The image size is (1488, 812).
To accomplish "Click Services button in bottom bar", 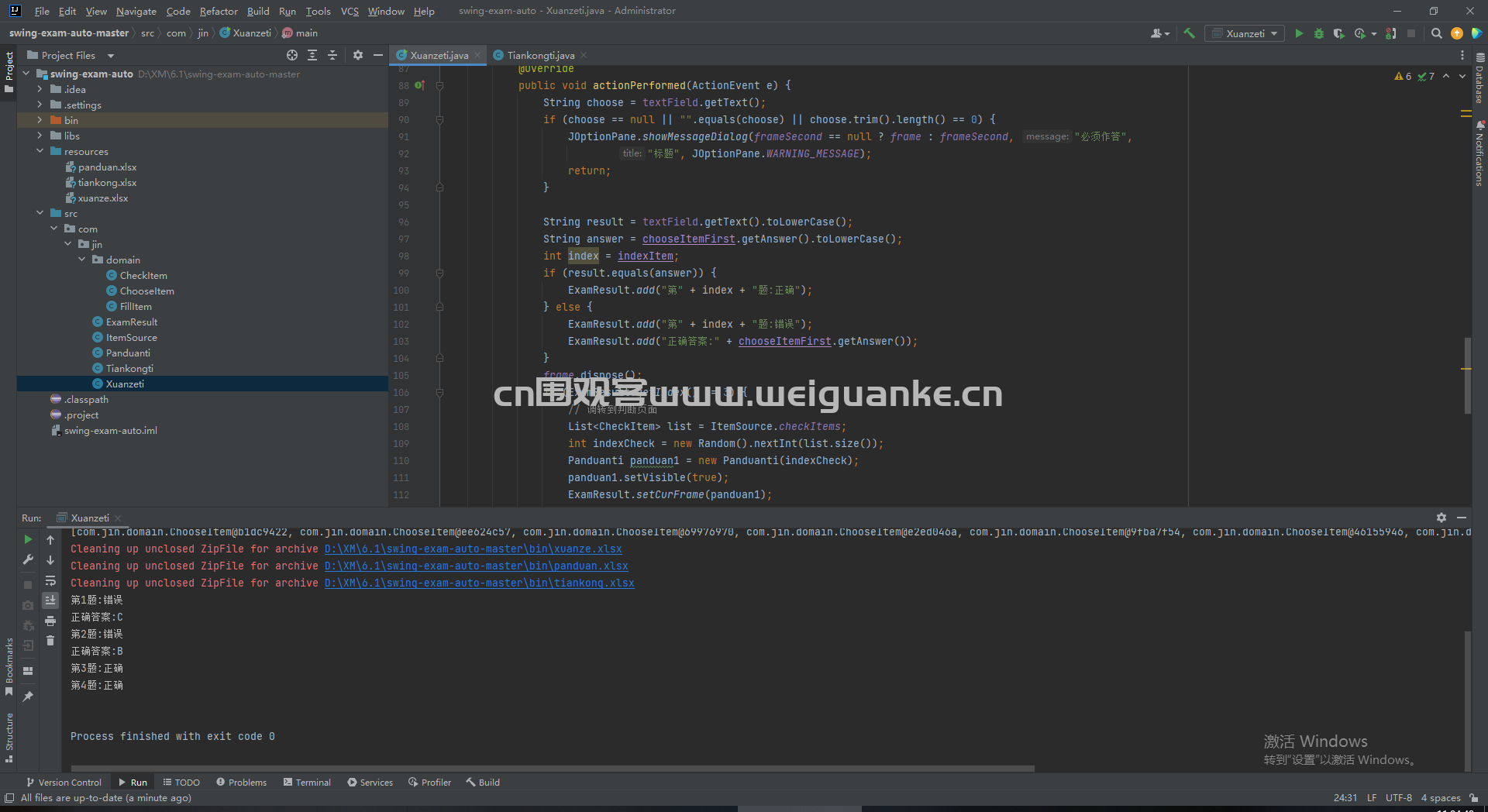I will pos(370,782).
